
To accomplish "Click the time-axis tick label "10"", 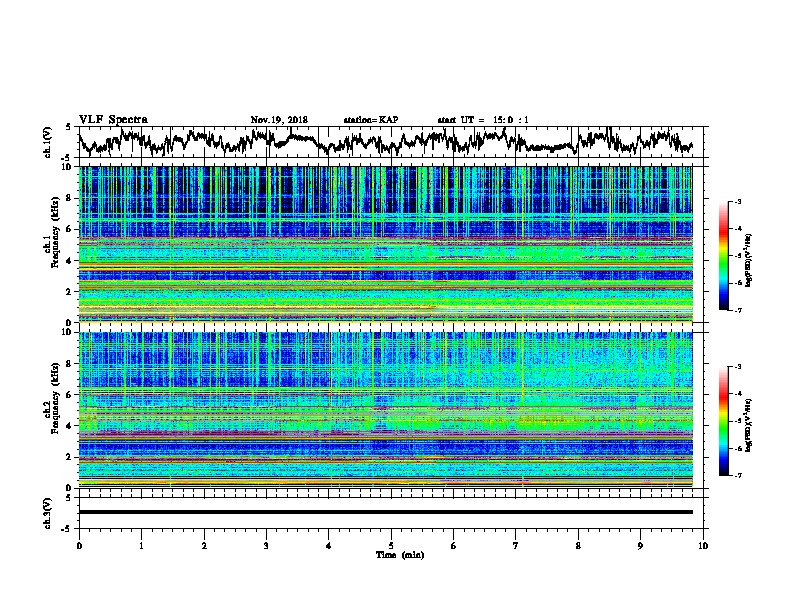I will tap(703, 546).
